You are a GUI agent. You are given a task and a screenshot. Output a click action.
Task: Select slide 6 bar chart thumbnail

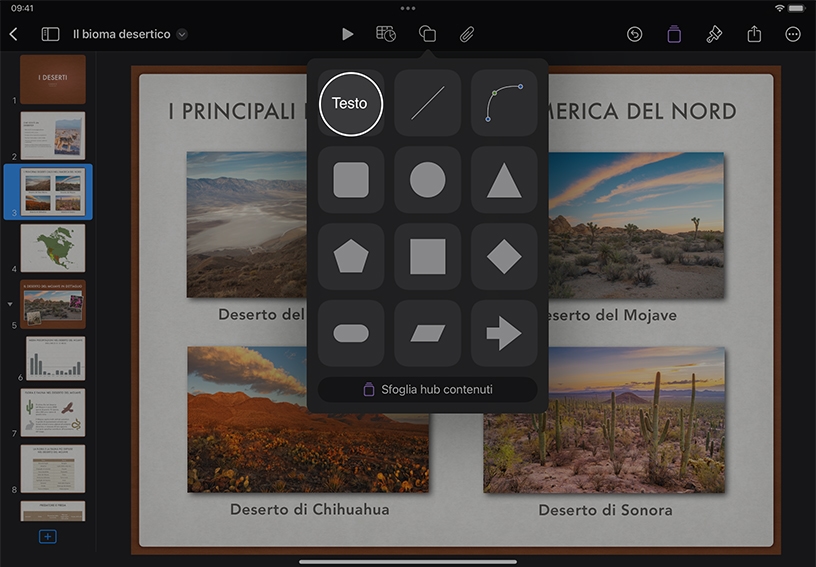coord(56,358)
